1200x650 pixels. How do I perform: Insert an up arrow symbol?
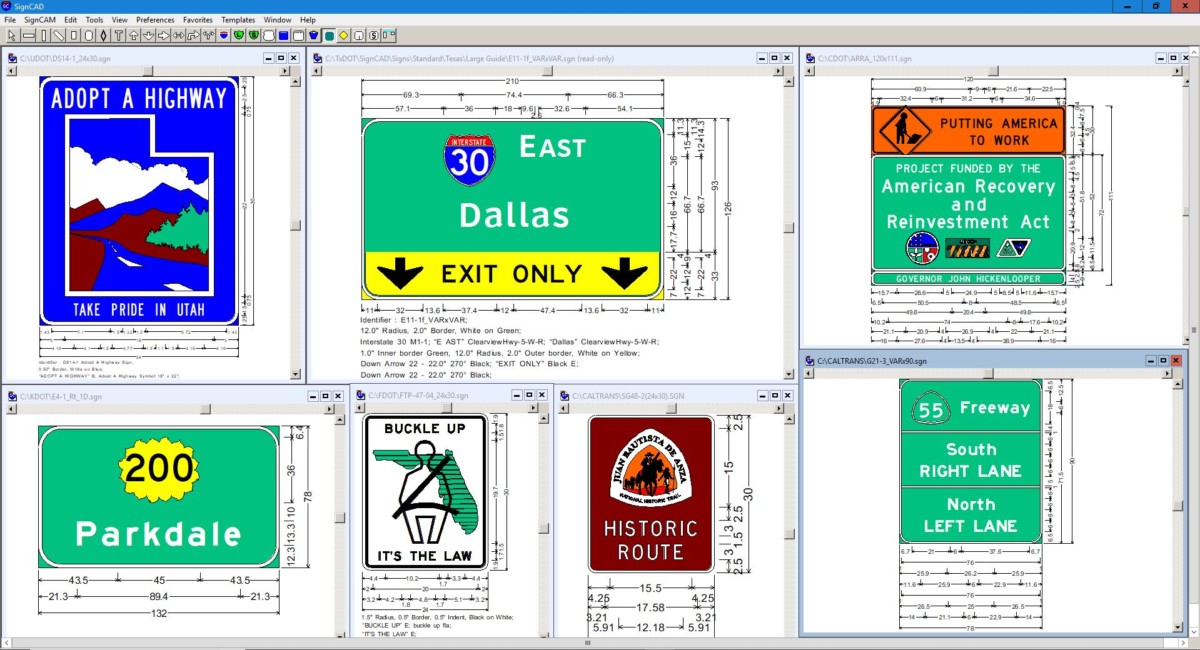pyautogui.click(x=133, y=35)
